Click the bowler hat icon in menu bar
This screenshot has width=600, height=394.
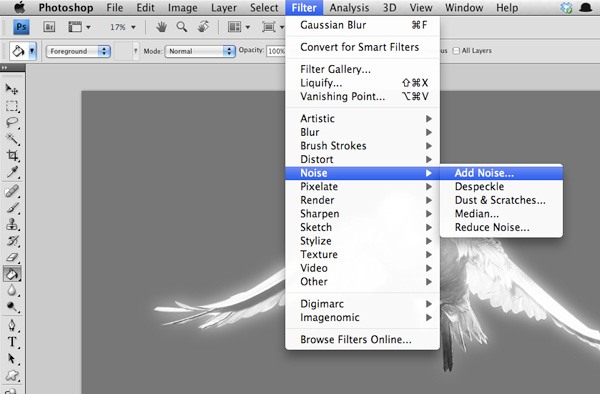[585, 8]
